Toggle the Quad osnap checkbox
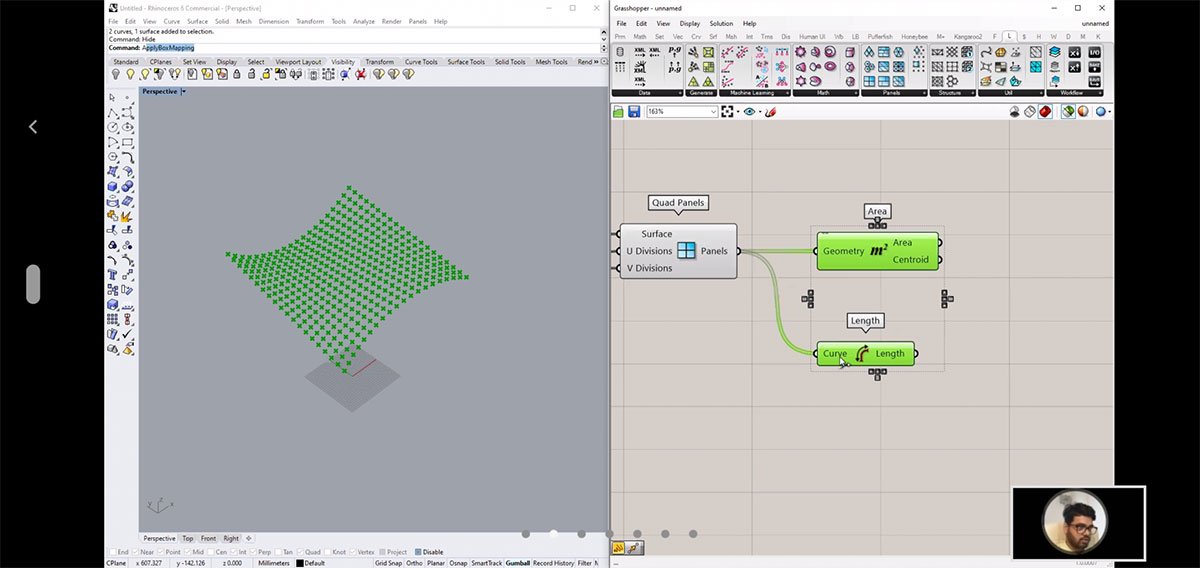This screenshot has width=1200, height=568. 300,552
